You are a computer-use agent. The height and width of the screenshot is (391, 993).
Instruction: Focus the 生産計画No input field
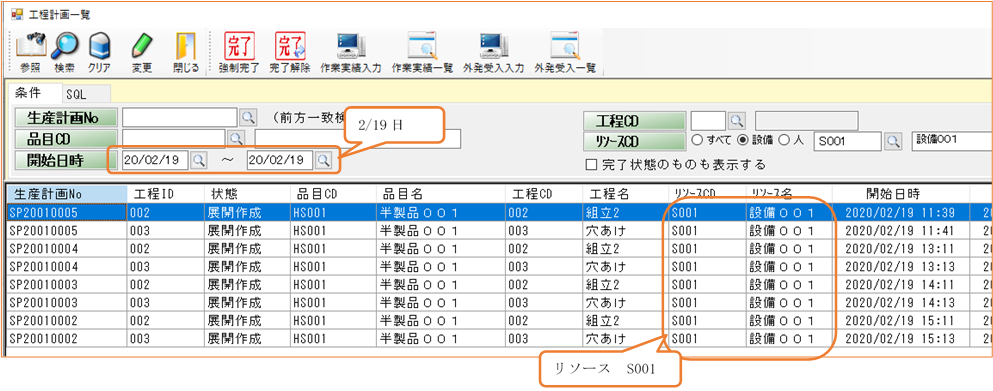coord(180,117)
